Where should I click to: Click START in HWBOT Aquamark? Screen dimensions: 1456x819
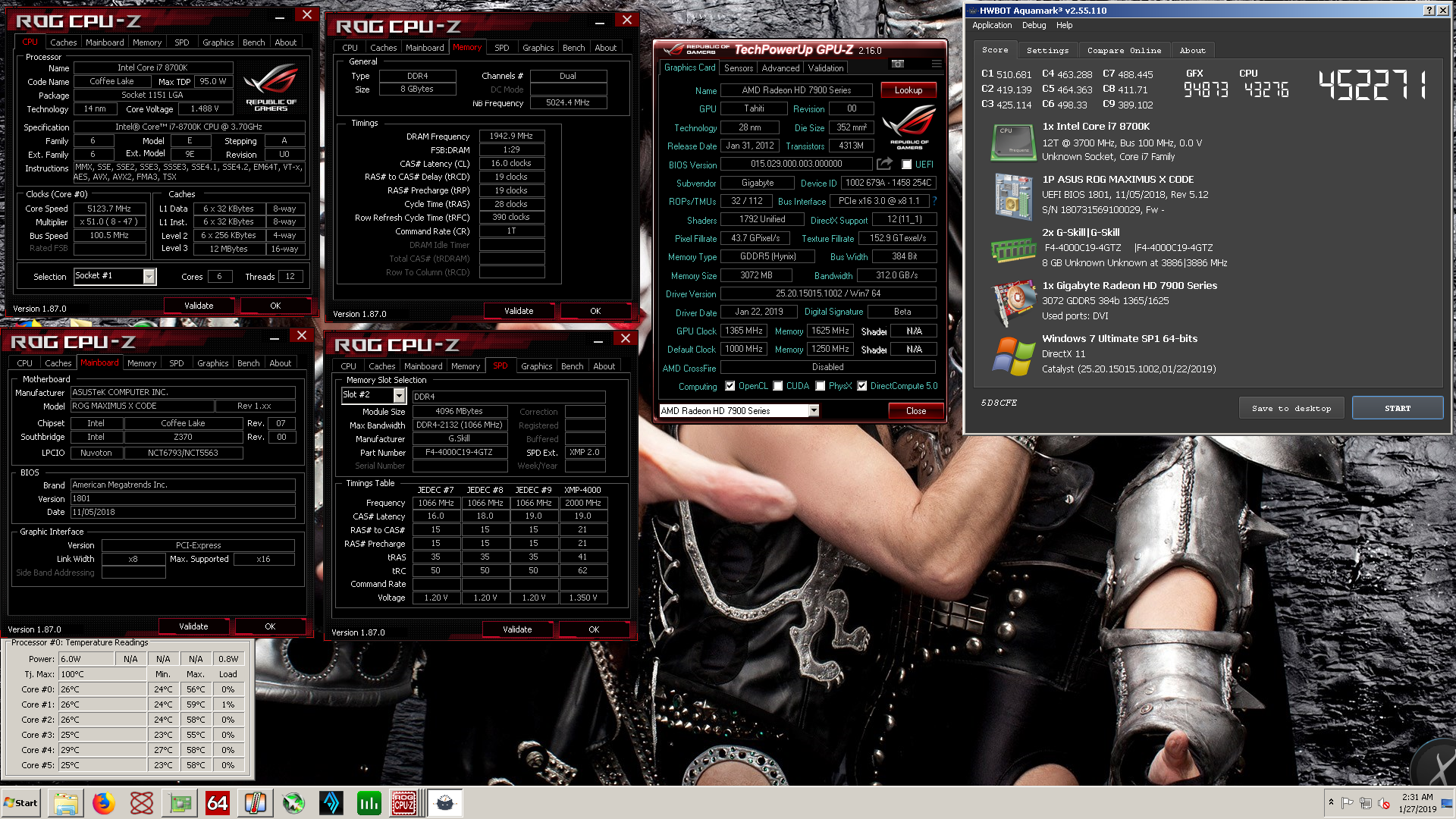click(x=1398, y=408)
